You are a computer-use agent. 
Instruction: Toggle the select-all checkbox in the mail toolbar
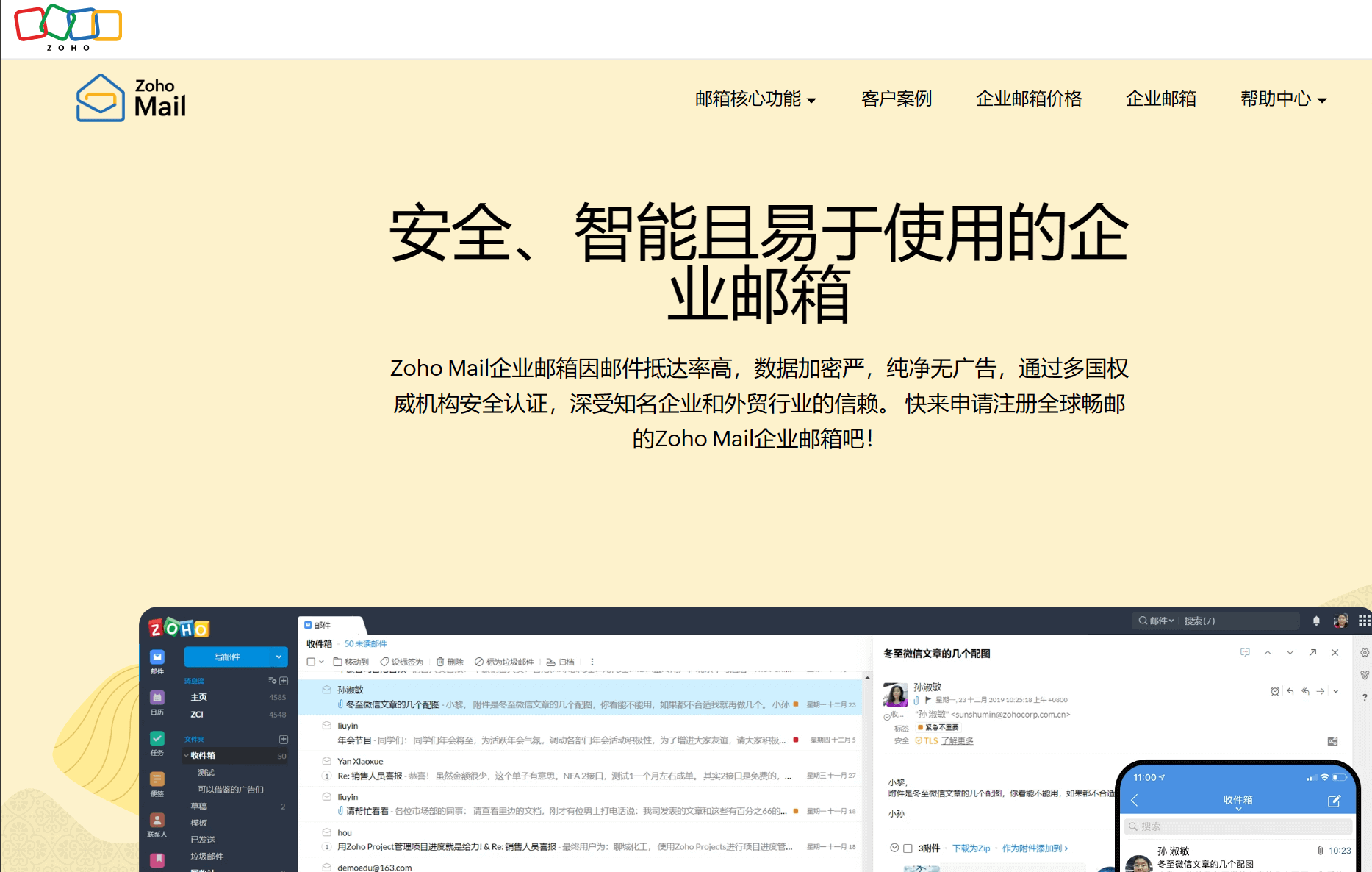click(x=312, y=661)
